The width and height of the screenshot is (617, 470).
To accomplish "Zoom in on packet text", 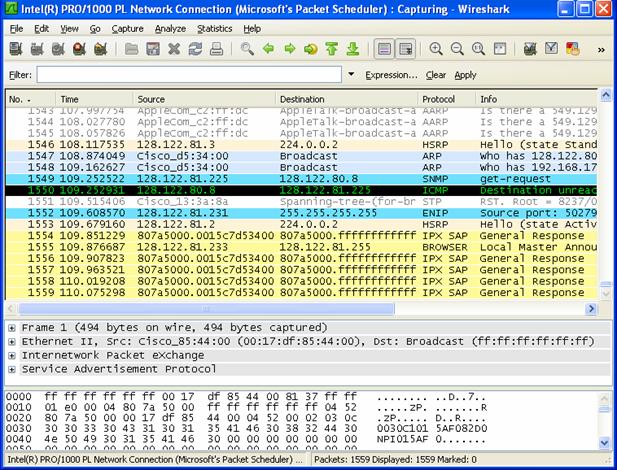I will (x=436, y=48).
